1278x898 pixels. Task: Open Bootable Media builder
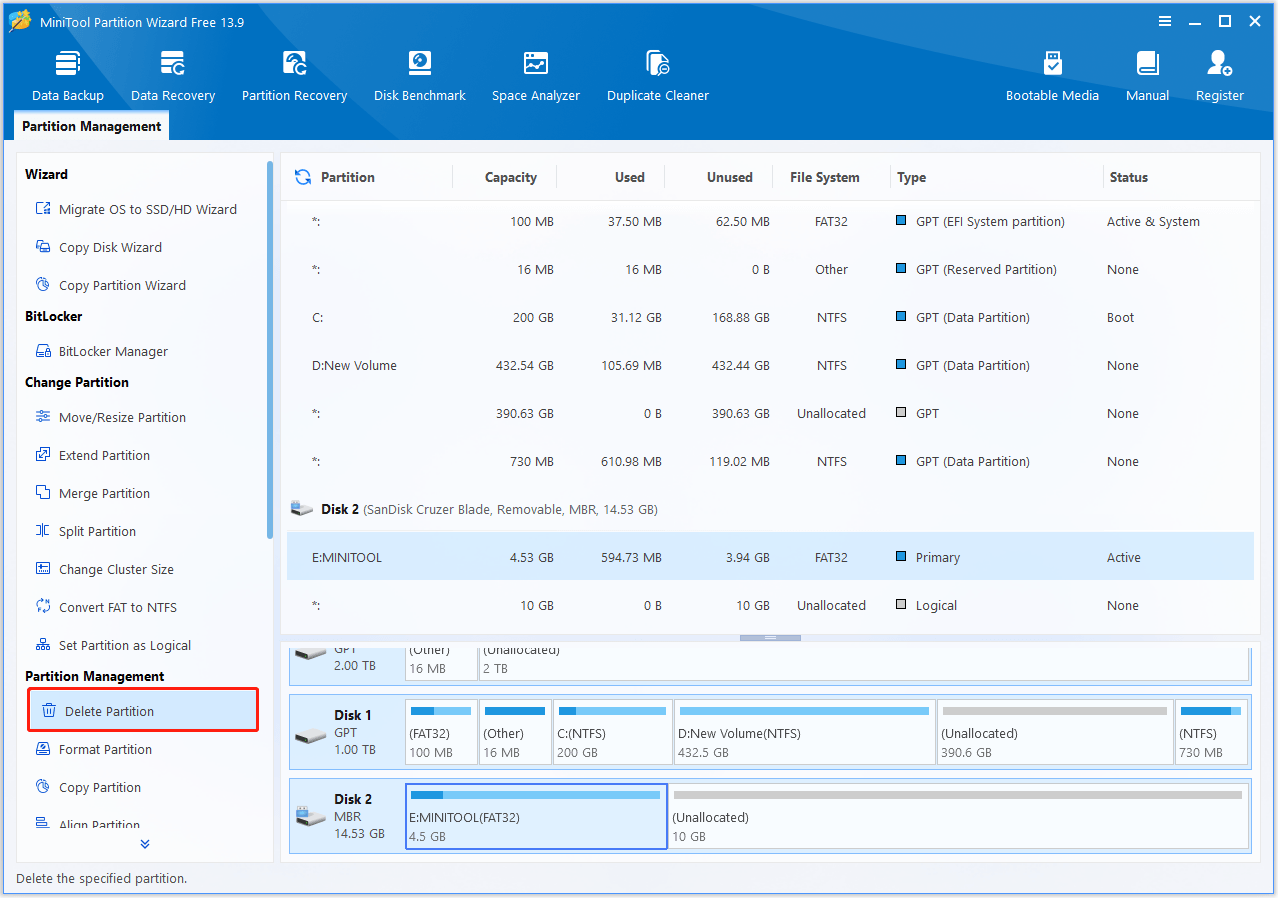pos(1052,76)
